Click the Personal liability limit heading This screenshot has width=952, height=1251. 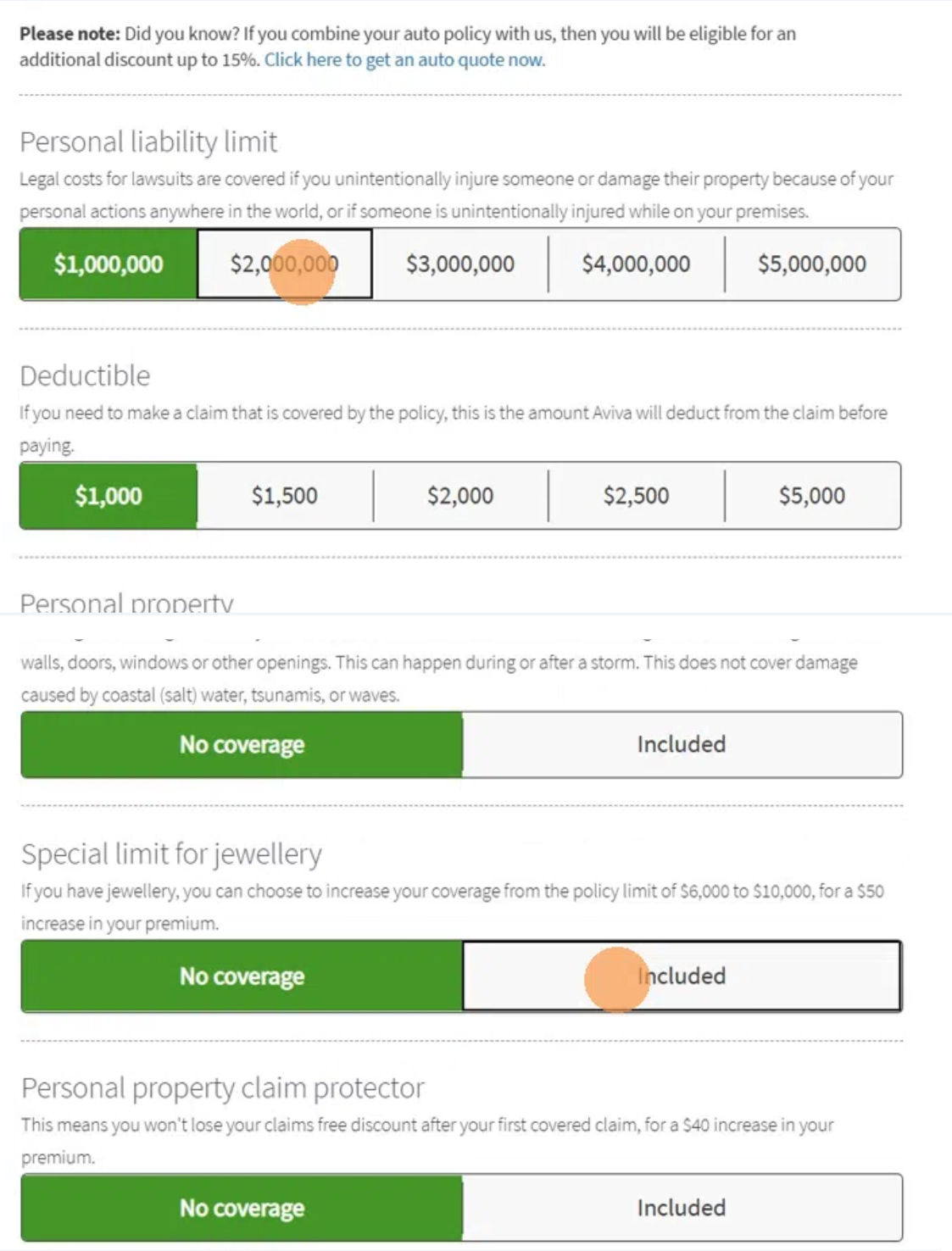coord(148,142)
